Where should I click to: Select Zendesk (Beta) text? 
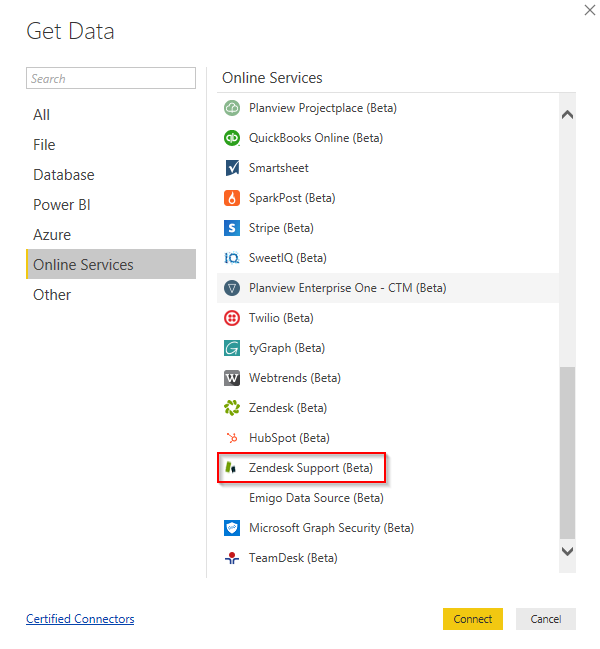(x=288, y=408)
